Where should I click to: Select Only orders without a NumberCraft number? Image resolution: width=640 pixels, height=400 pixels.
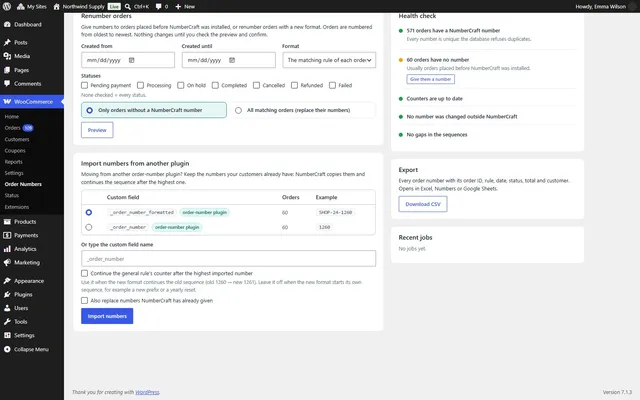pos(154,110)
